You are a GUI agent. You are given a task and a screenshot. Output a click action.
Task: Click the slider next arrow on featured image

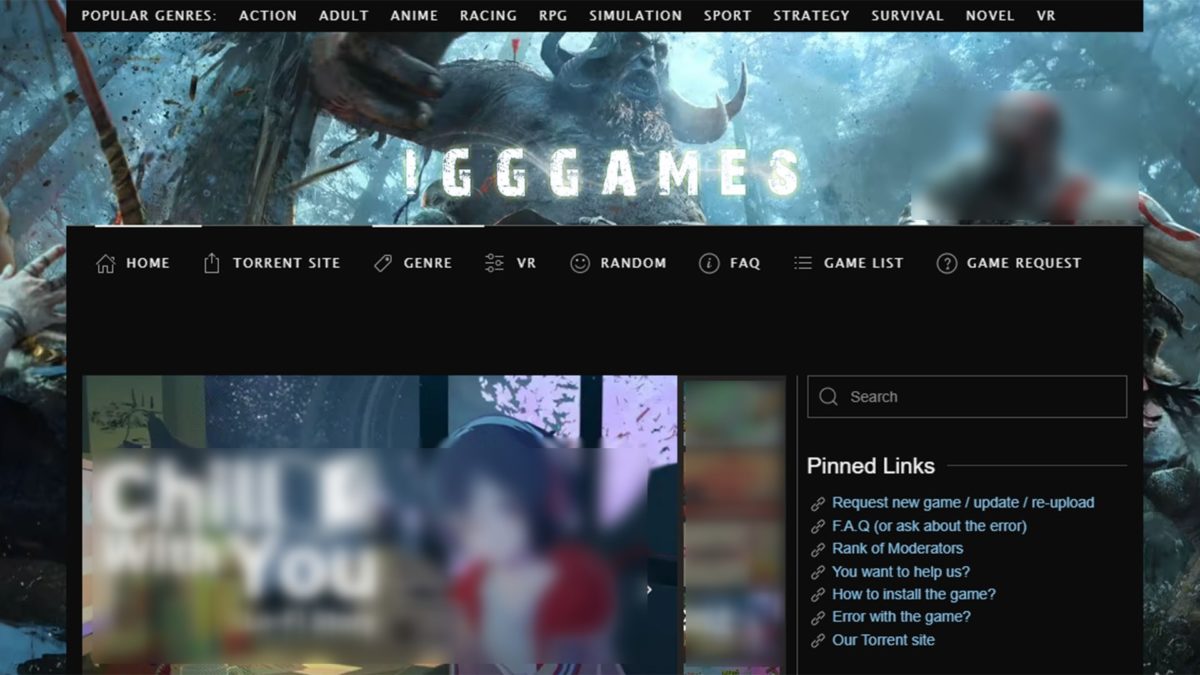click(x=648, y=590)
